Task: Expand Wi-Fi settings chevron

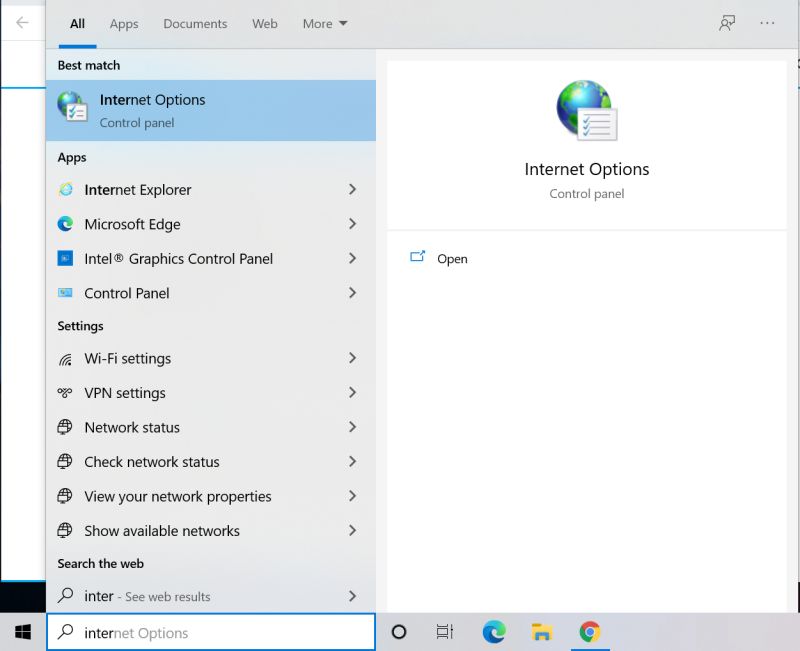Action: (x=353, y=358)
